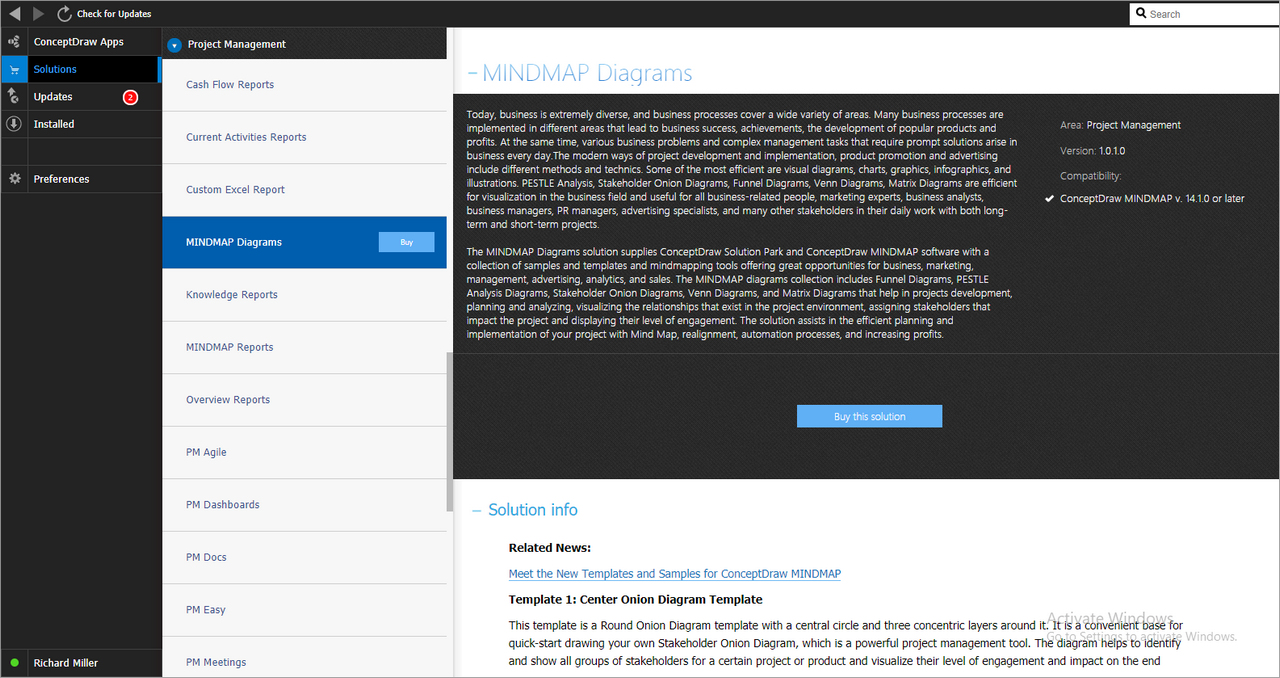Click the compatibility checkmark for ConceptDraw MINDMAP
This screenshot has width=1280, height=678.
1049,198
